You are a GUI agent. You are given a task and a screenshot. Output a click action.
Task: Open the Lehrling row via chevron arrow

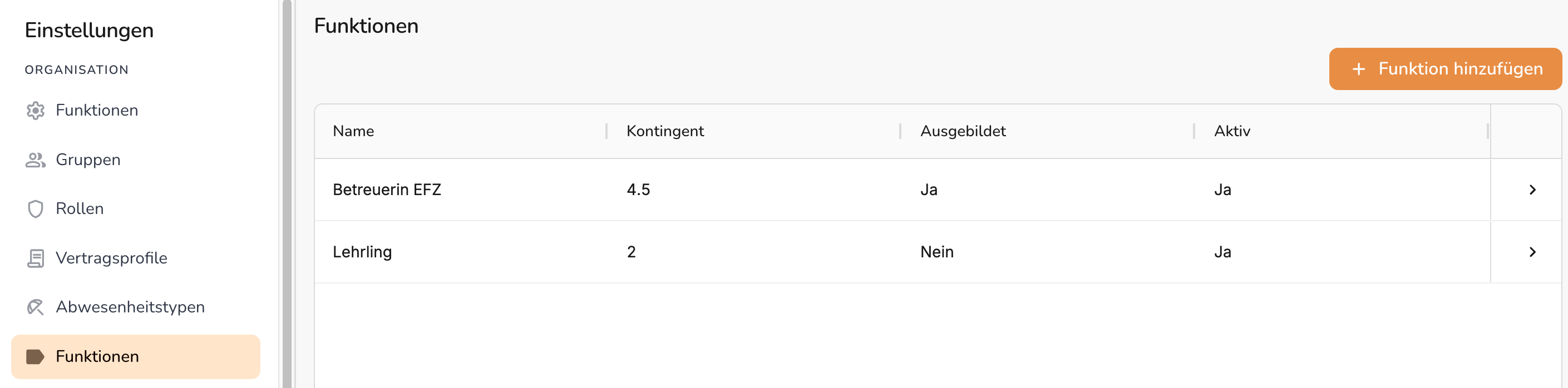pos(1532,252)
